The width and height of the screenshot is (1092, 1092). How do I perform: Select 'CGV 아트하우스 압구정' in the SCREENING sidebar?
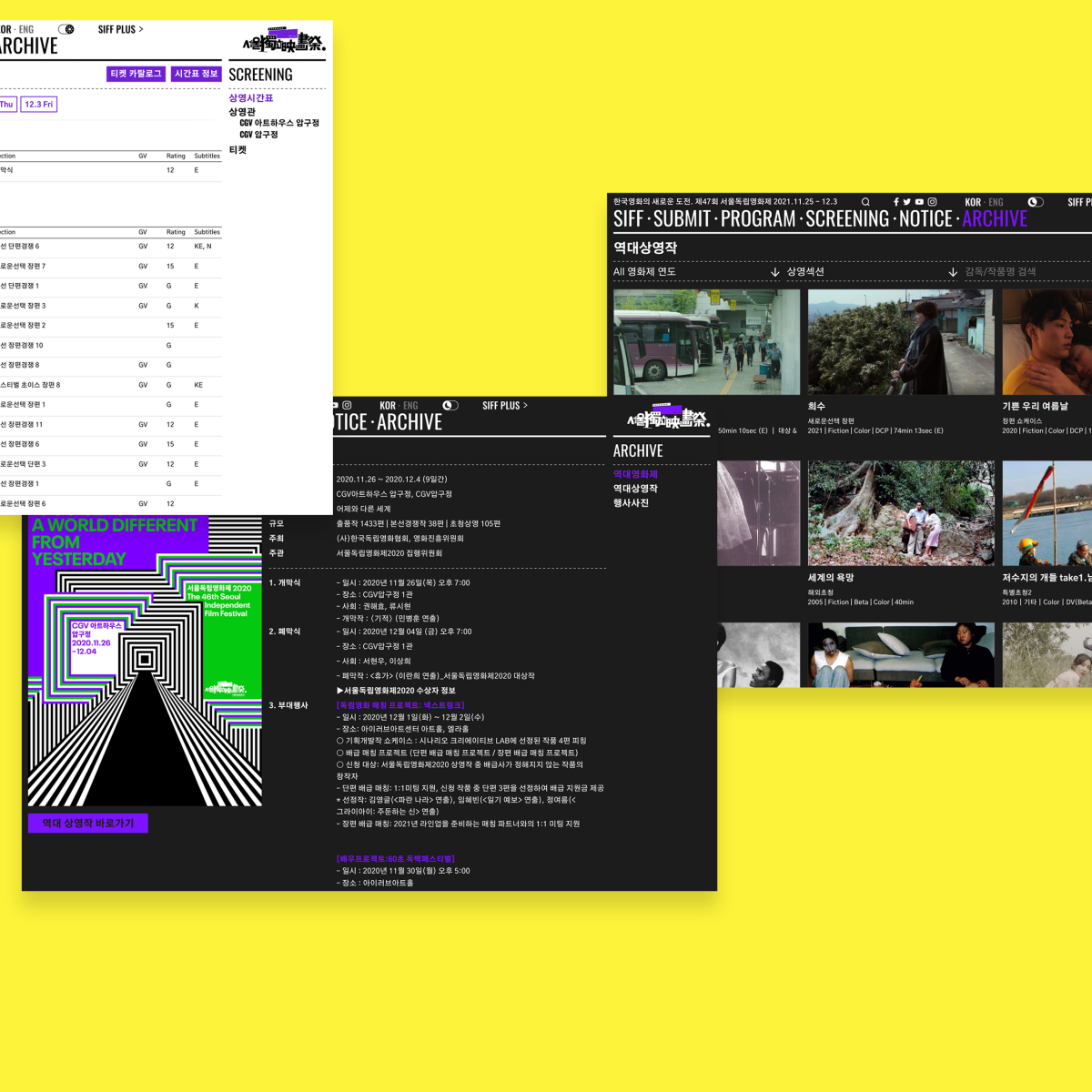coord(279,123)
